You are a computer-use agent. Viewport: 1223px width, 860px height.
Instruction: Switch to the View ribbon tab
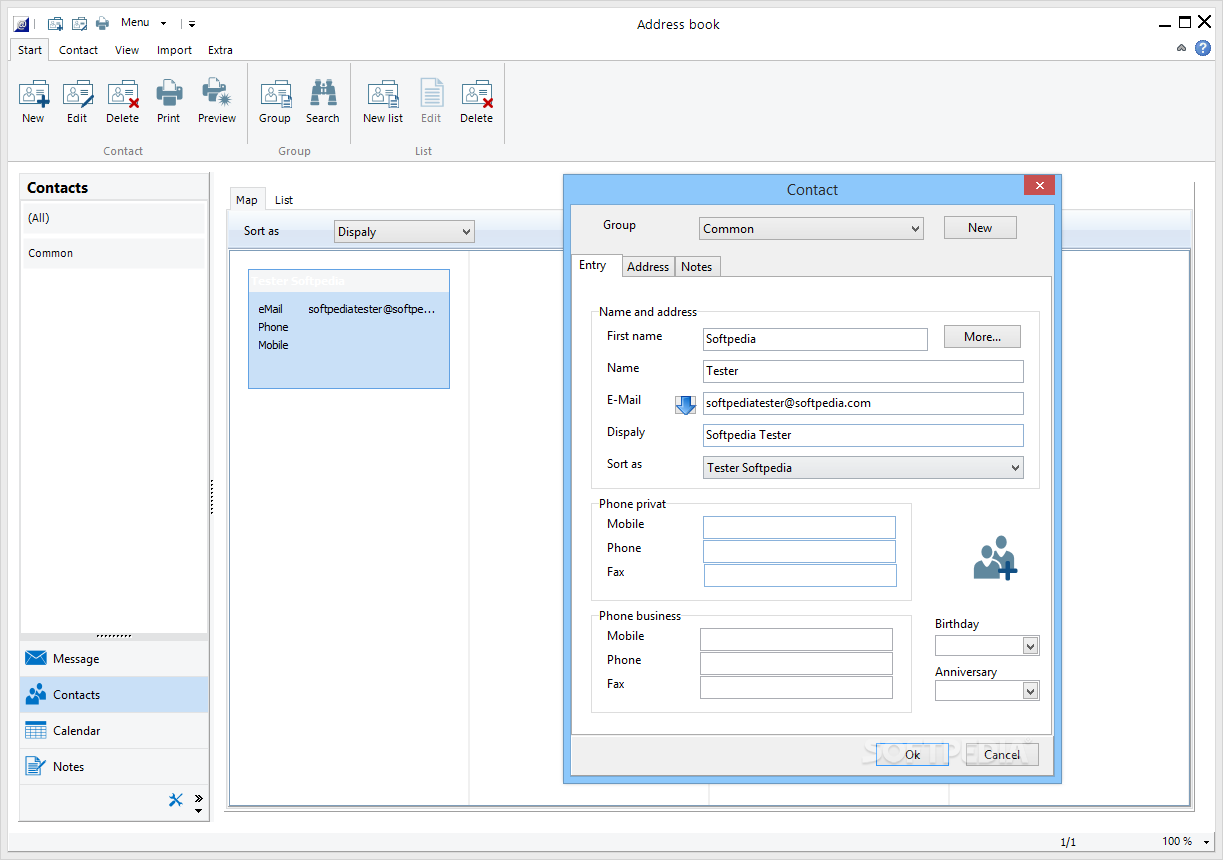[127, 50]
